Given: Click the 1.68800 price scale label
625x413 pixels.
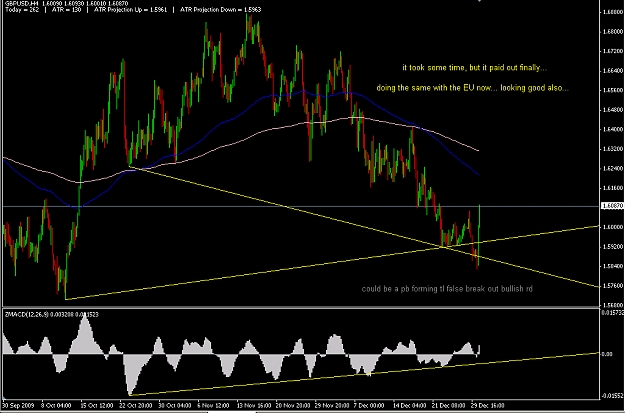Looking at the screenshot, I should coord(613,12).
